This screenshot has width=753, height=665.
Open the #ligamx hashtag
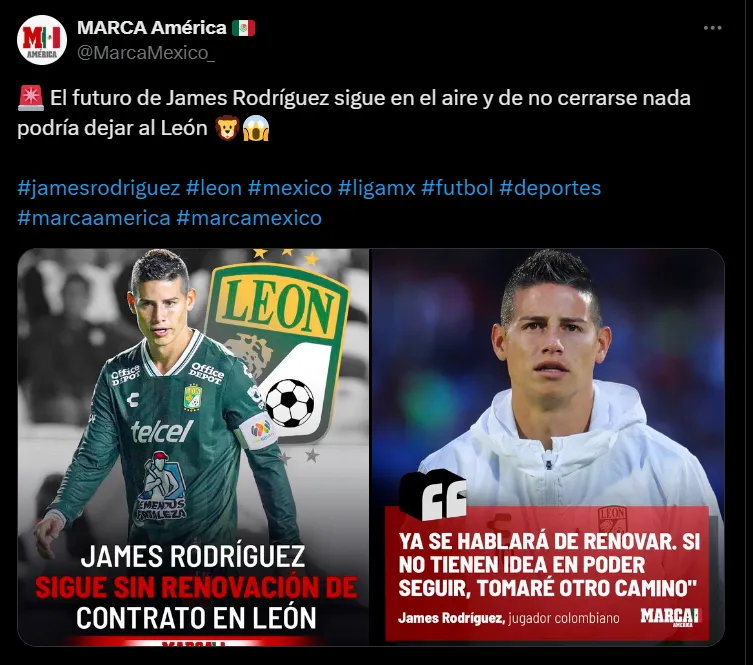tap(376, 188)
